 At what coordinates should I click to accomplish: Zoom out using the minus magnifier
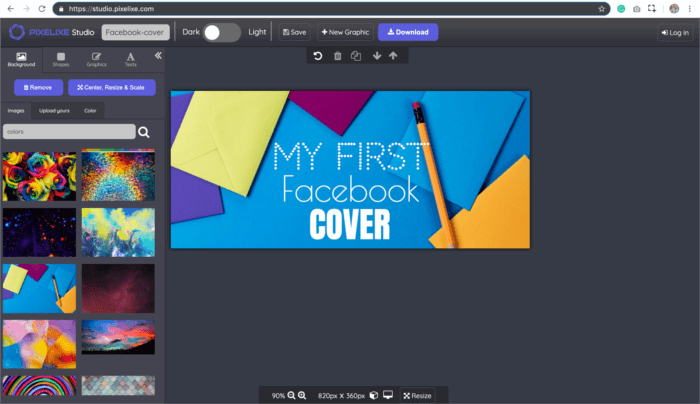click(291, 396)
